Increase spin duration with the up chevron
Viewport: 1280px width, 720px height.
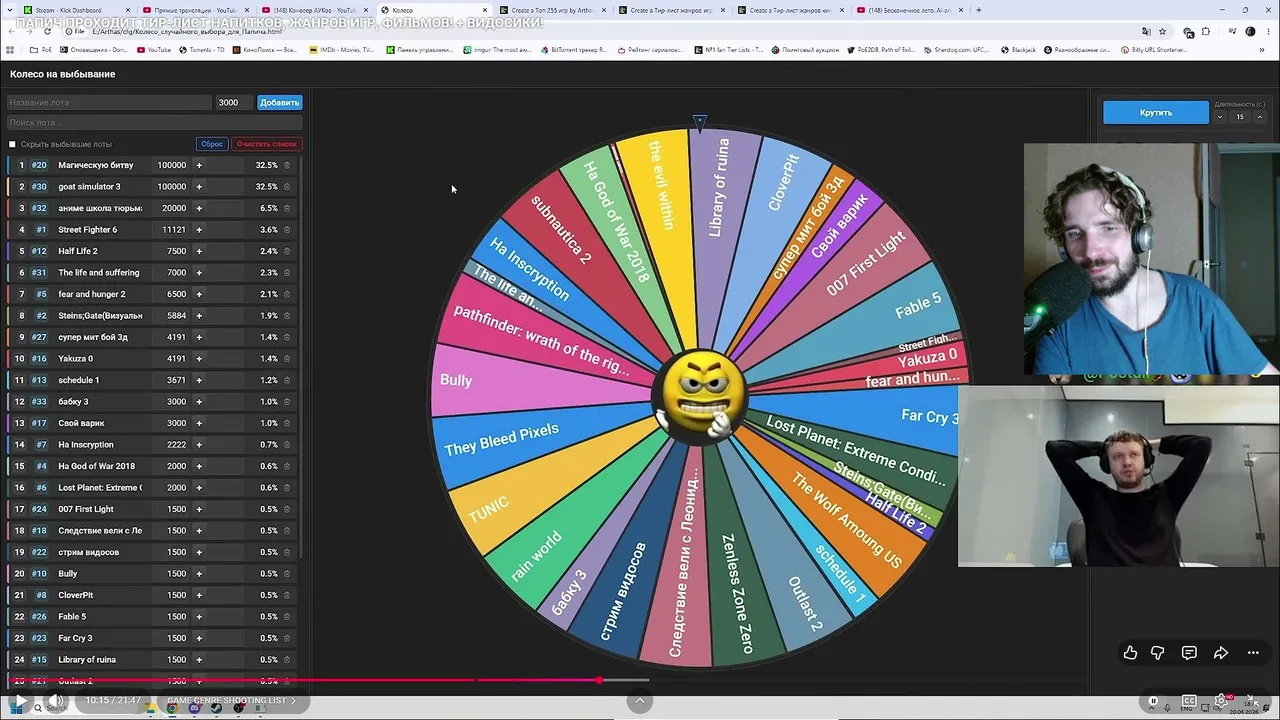1258,117
